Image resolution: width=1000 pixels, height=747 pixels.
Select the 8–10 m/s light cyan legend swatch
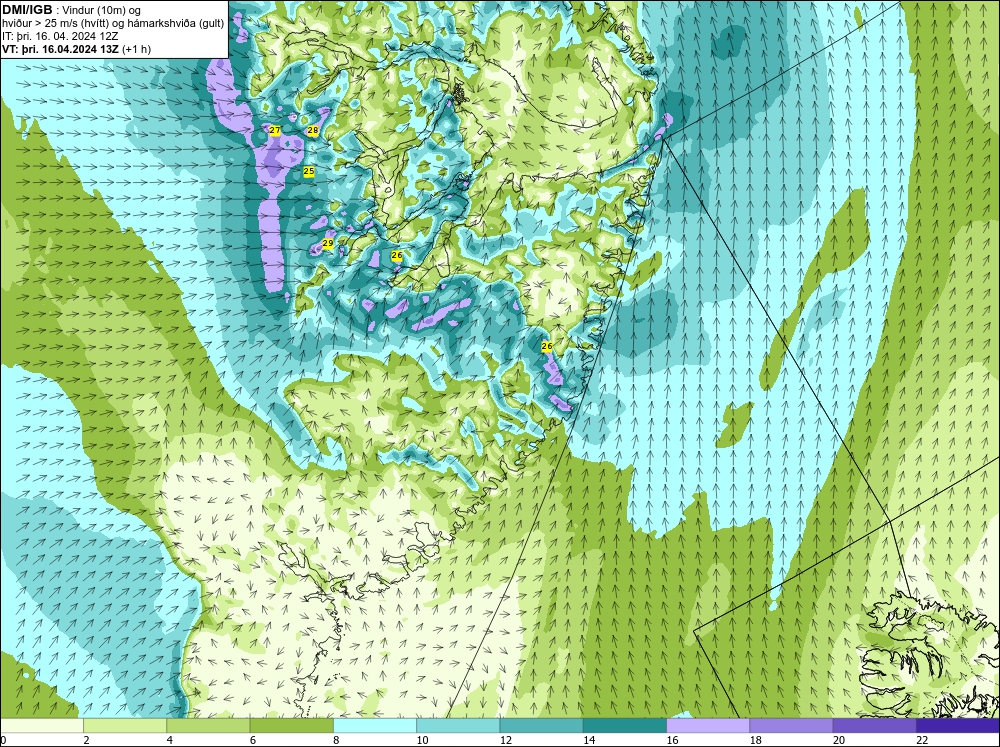pyautogui.click(x=375, y=726)
